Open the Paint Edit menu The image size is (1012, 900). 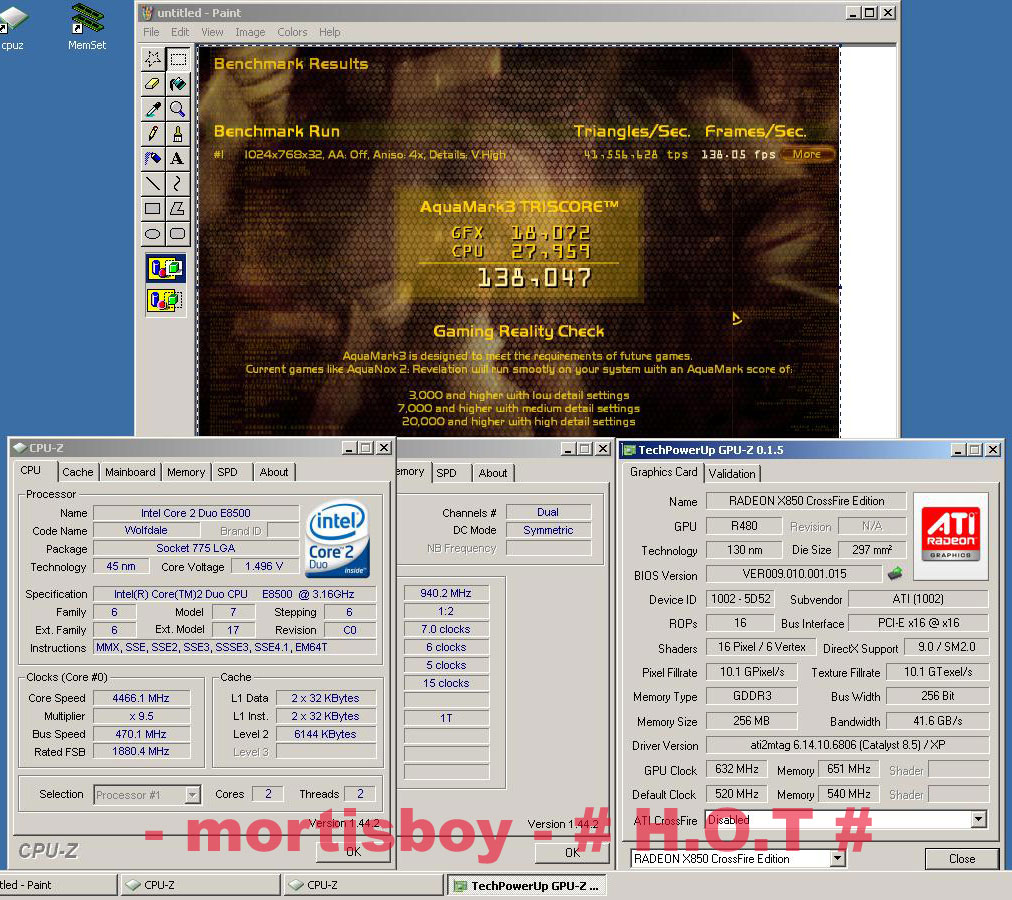180,32
